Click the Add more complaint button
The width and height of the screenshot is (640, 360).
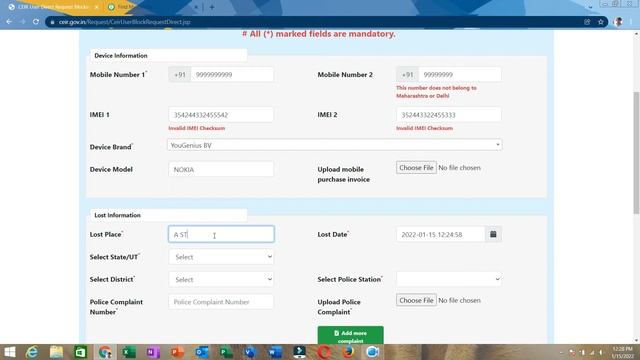pyautogui.click(x=351, y=336)
